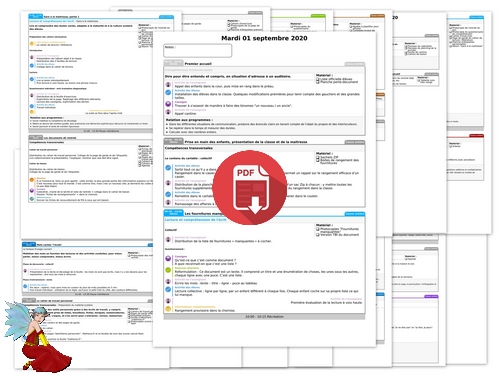Check the 'Photocopies Fournitures manquantes' box
The width and height of the screenshot is (500, 375).
pos(318,229)
